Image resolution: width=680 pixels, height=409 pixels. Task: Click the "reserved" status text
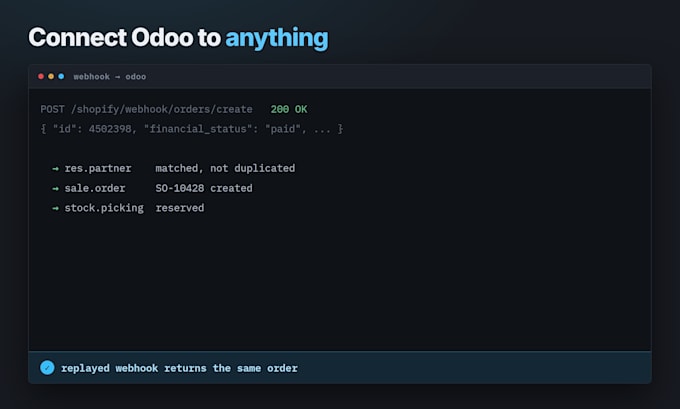180,208
